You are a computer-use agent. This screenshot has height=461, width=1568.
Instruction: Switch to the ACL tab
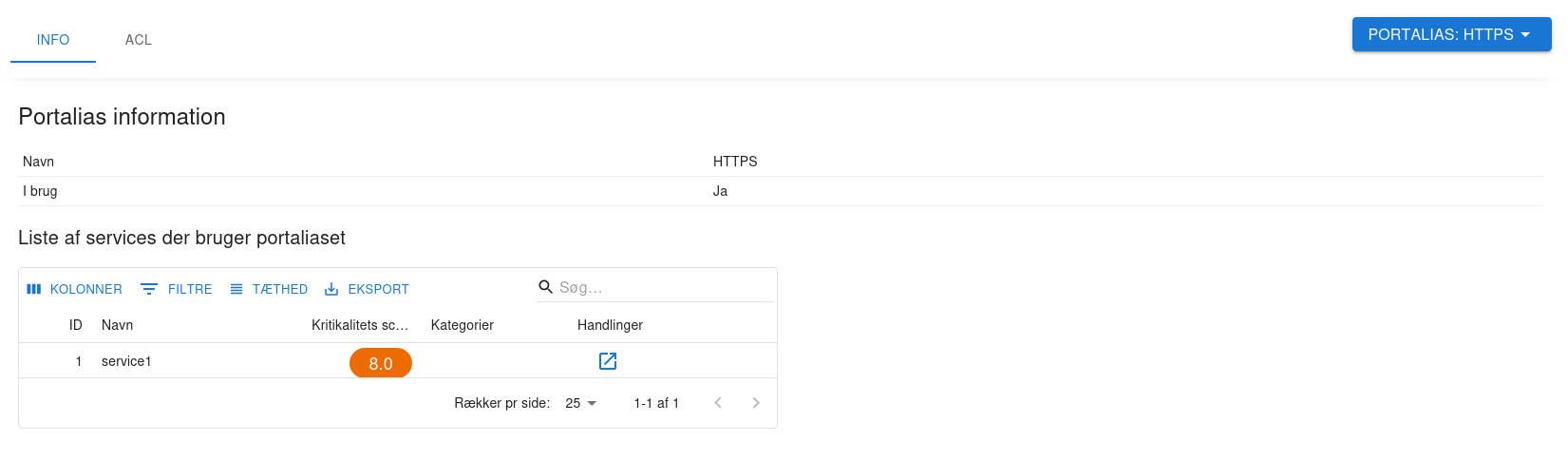pyautogui.click(x=139, y=40)
